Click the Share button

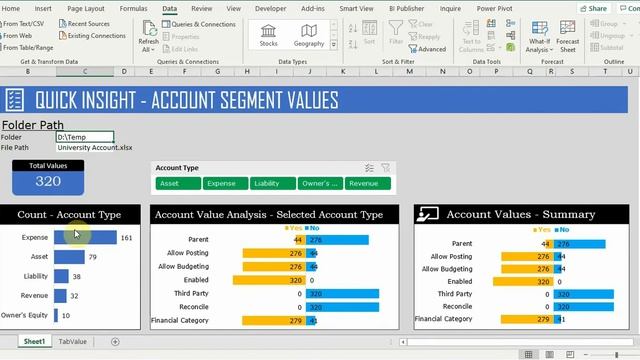(x=593, y=8)
